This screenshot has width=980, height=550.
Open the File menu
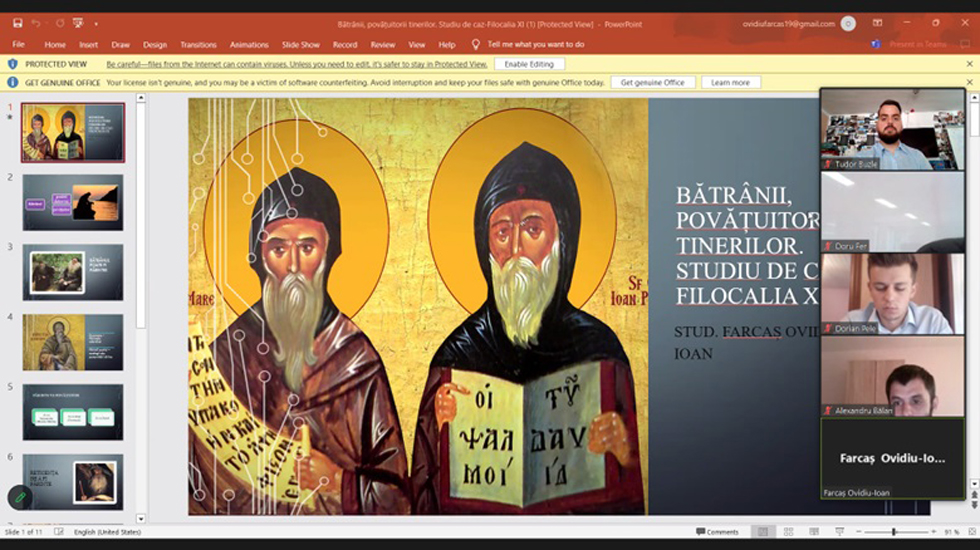coord(19,44)
